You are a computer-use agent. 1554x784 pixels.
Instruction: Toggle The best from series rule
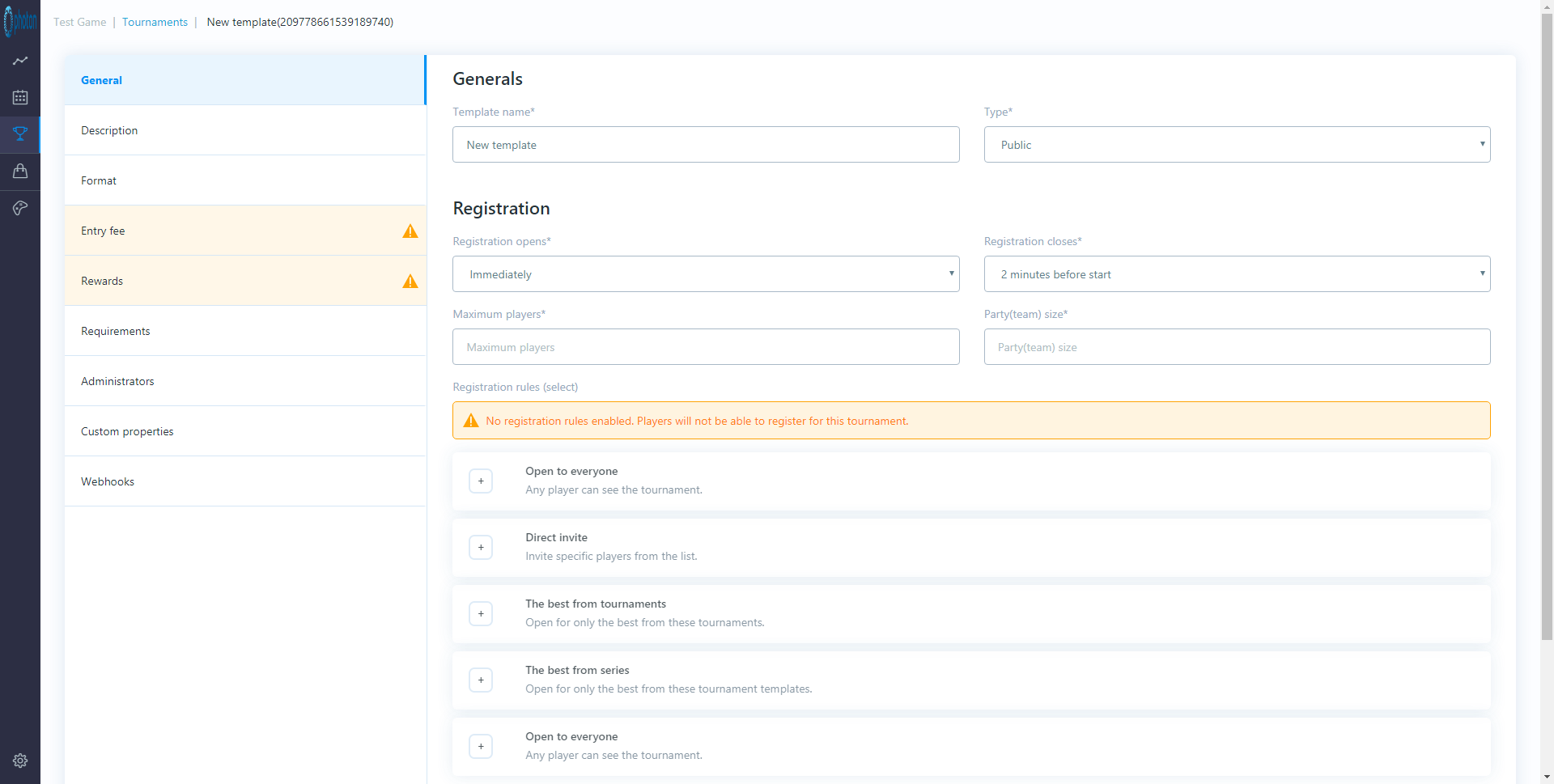(481, 680)
